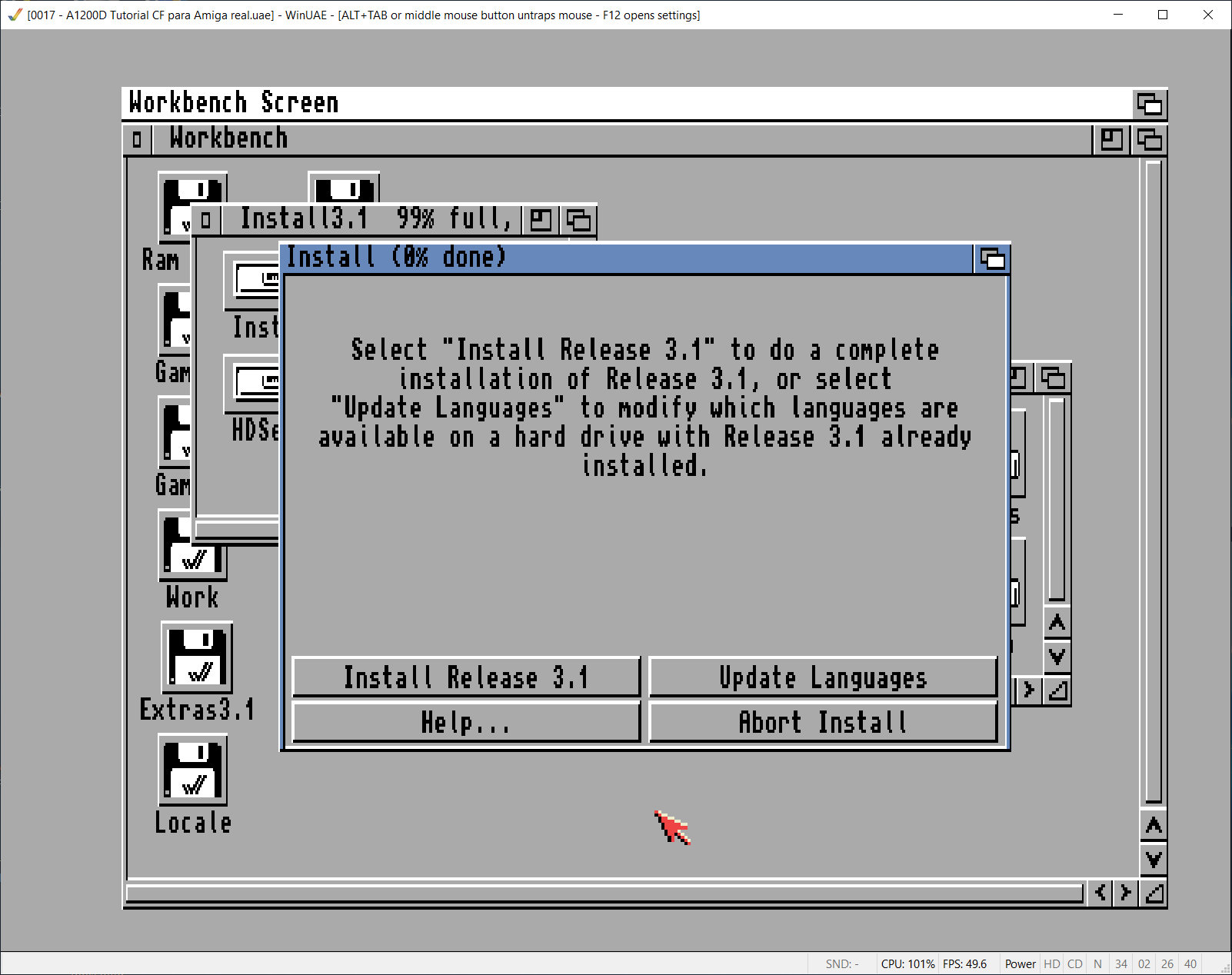Click background window's scroll up arrow

[1057, 623]
